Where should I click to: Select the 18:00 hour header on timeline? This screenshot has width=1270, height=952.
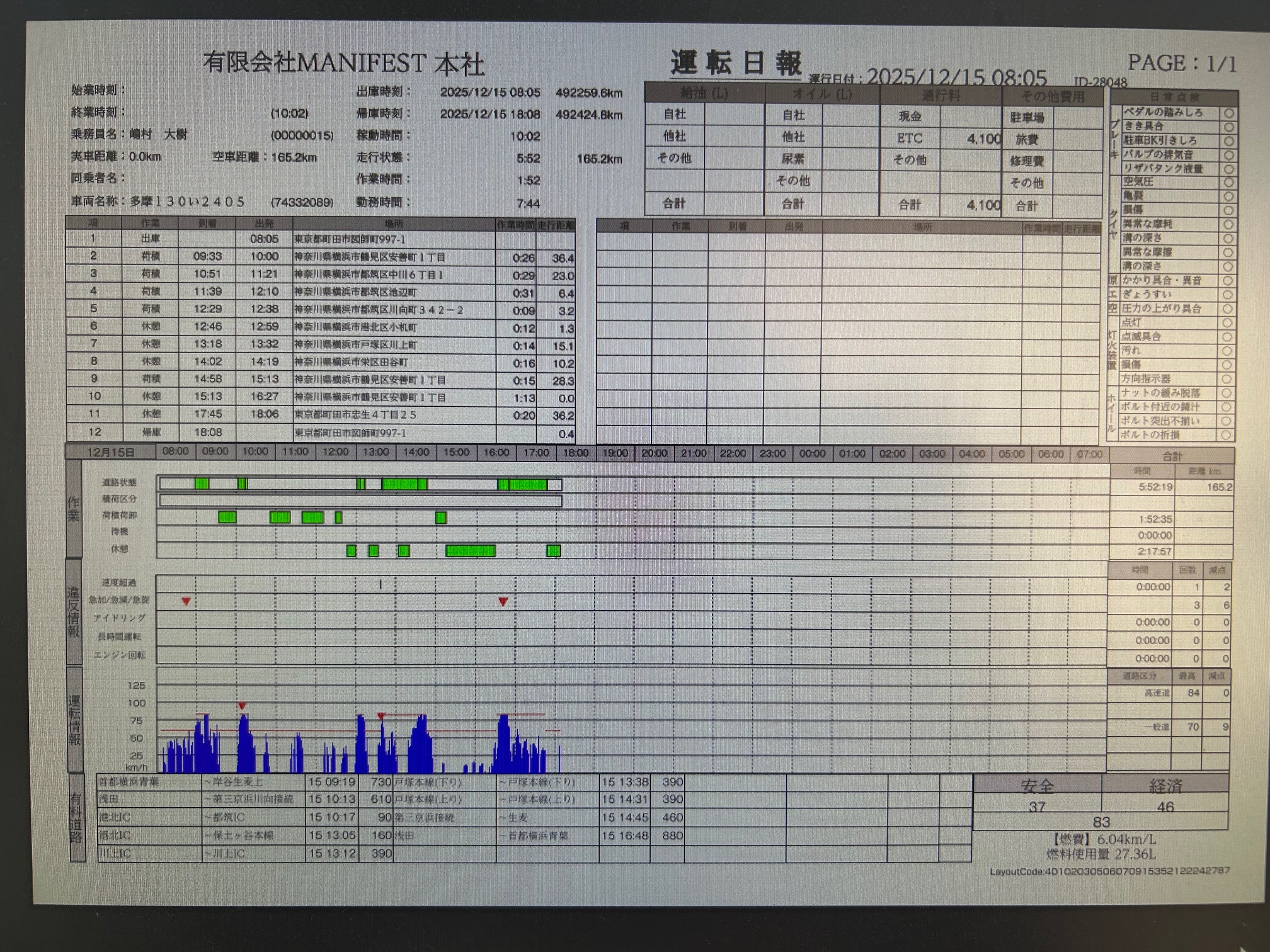(575, 453)
